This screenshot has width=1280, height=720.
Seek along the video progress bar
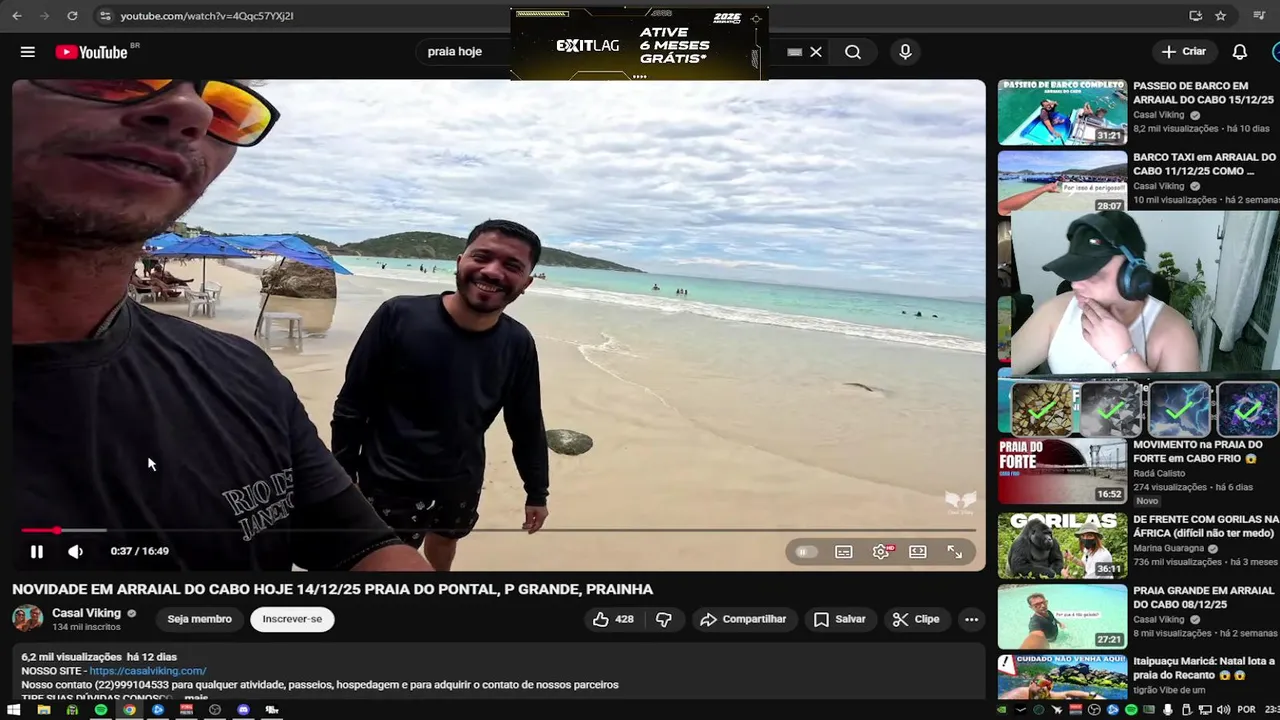(498, 530)
